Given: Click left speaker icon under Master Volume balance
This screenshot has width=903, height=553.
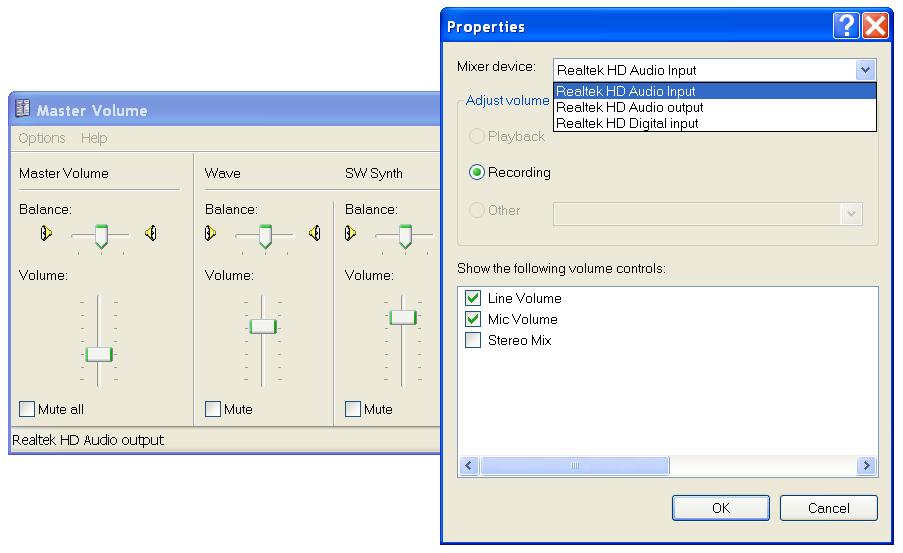Looking at the screenshot, I should click(x=46, y=234).
